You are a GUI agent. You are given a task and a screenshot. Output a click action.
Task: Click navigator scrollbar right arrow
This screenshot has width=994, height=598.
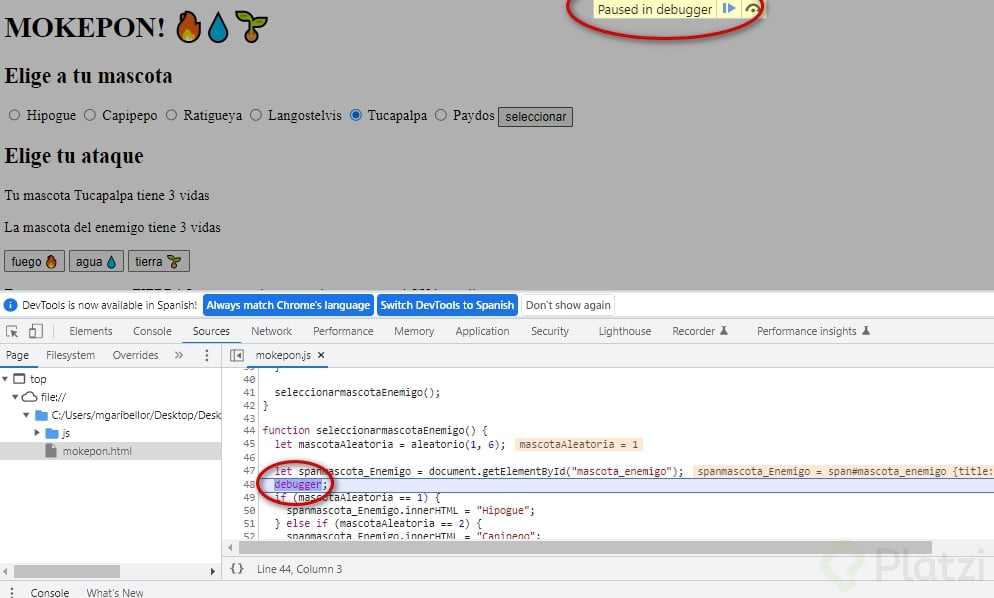tap(212, 571)
